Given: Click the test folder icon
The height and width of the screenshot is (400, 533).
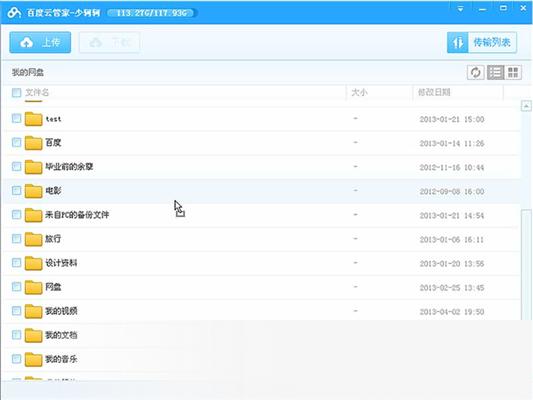Looking at the screenshot, I should [x=33, y=119].
